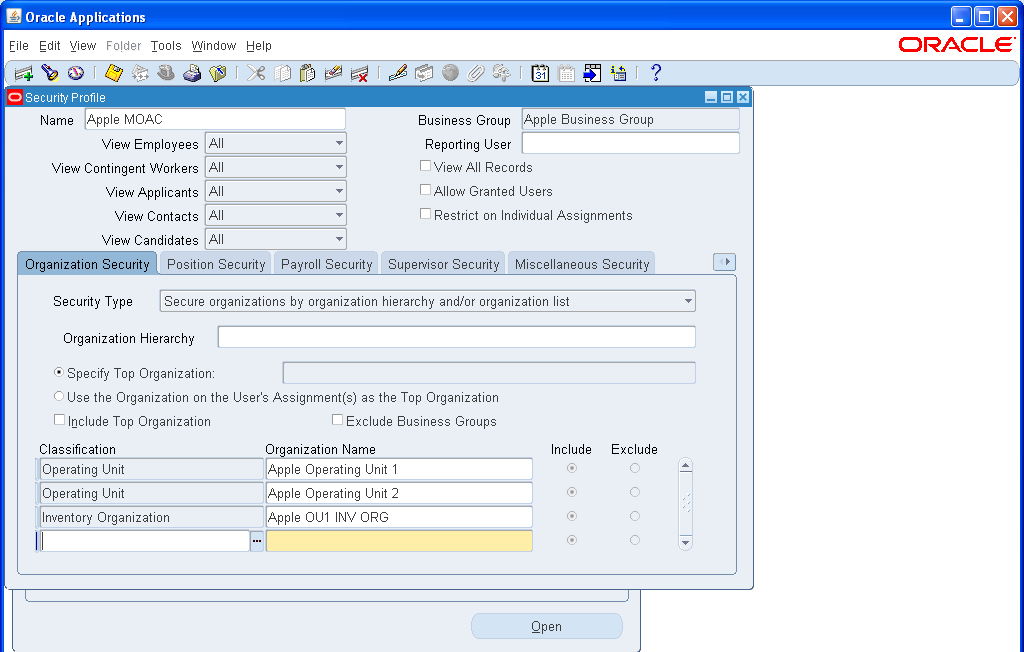
Task: Select Use the Organization on User's Assignment radio
Action: click(59, 397)
